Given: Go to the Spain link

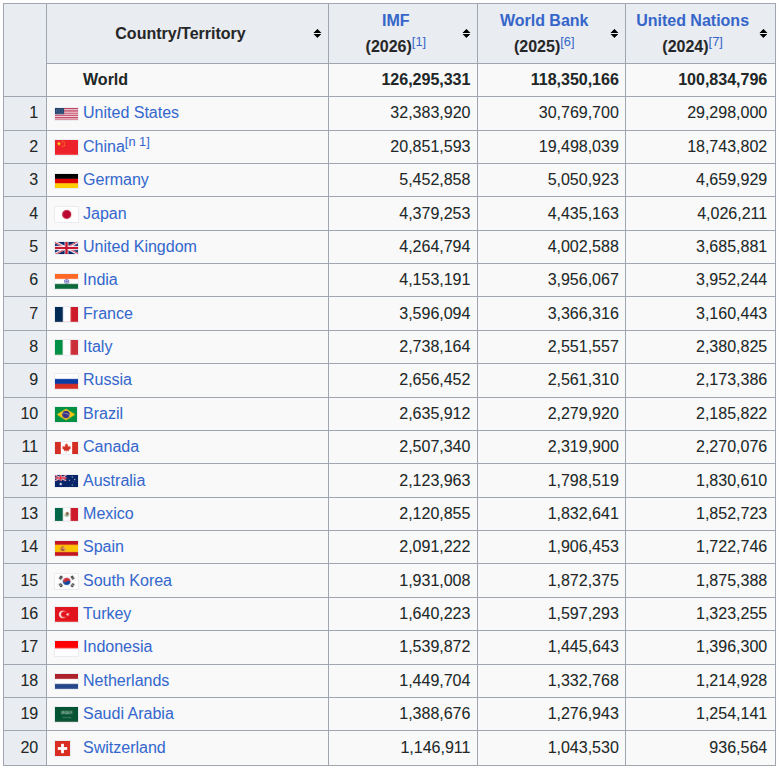Looking at the screenshot, I should click(x=104, y=547).
